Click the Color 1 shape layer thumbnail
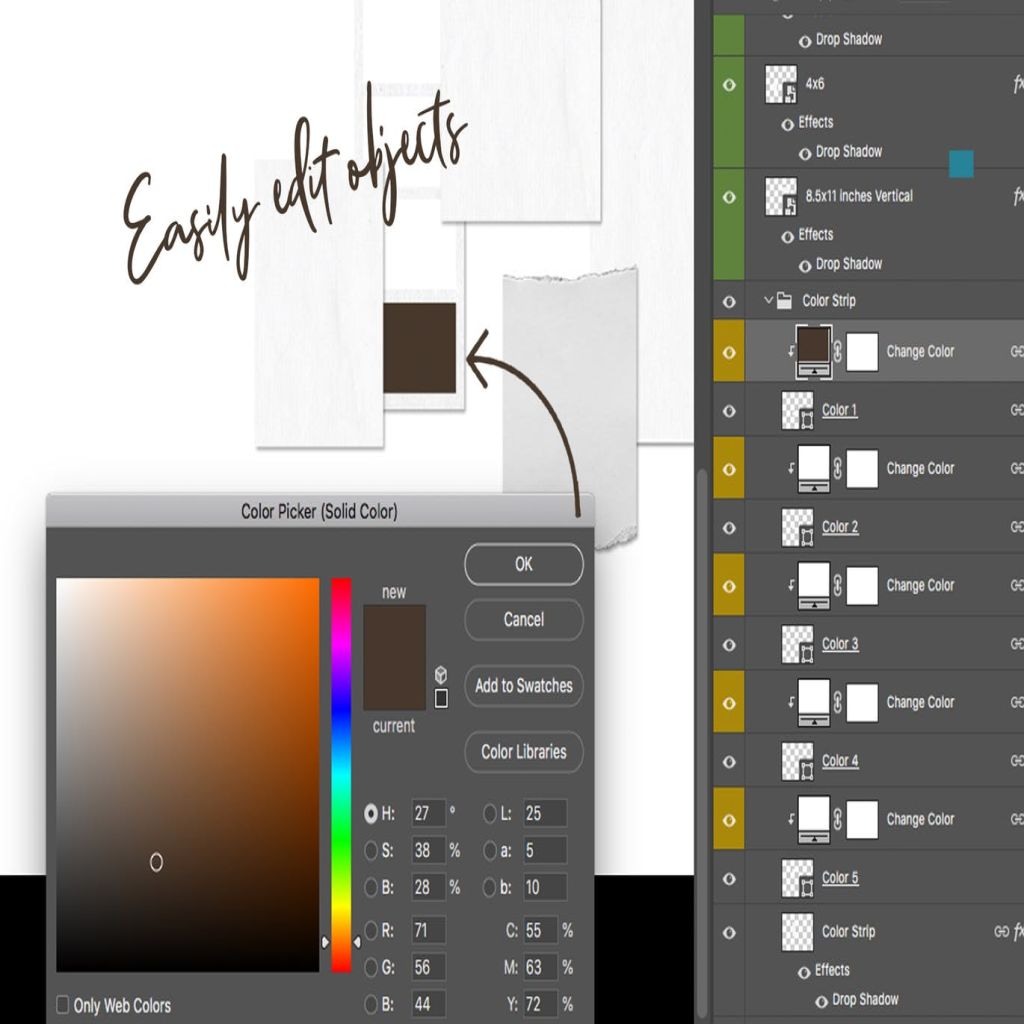Viewport: 1024px width, 1024px height. point(797,410)
